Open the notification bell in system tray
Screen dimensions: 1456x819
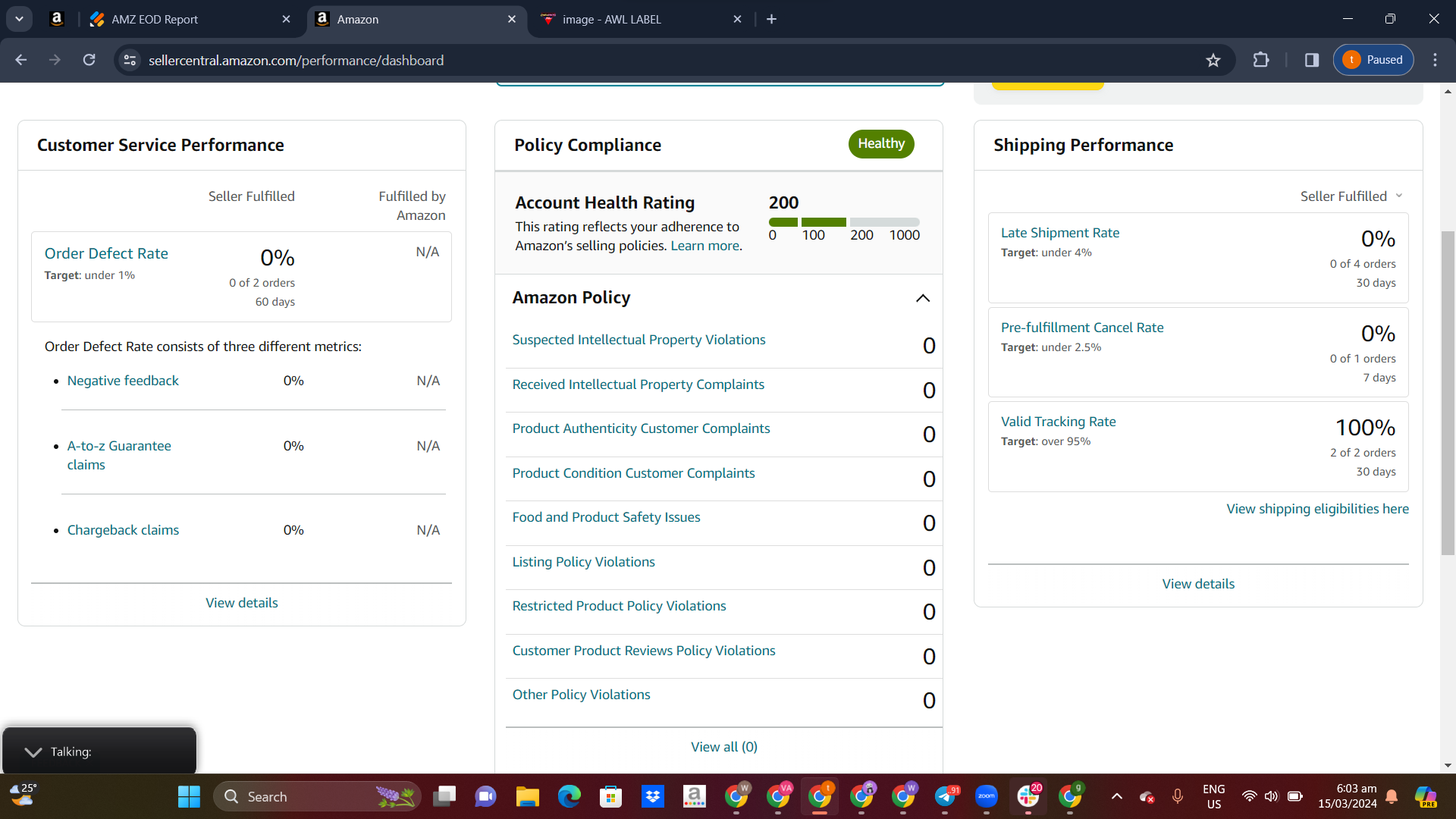tap(1392, 797)
